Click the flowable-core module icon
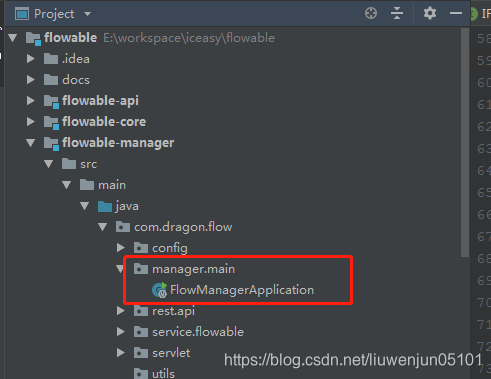Image resolution: width=491 pixels, height=379 pixels. click(51, 122)
